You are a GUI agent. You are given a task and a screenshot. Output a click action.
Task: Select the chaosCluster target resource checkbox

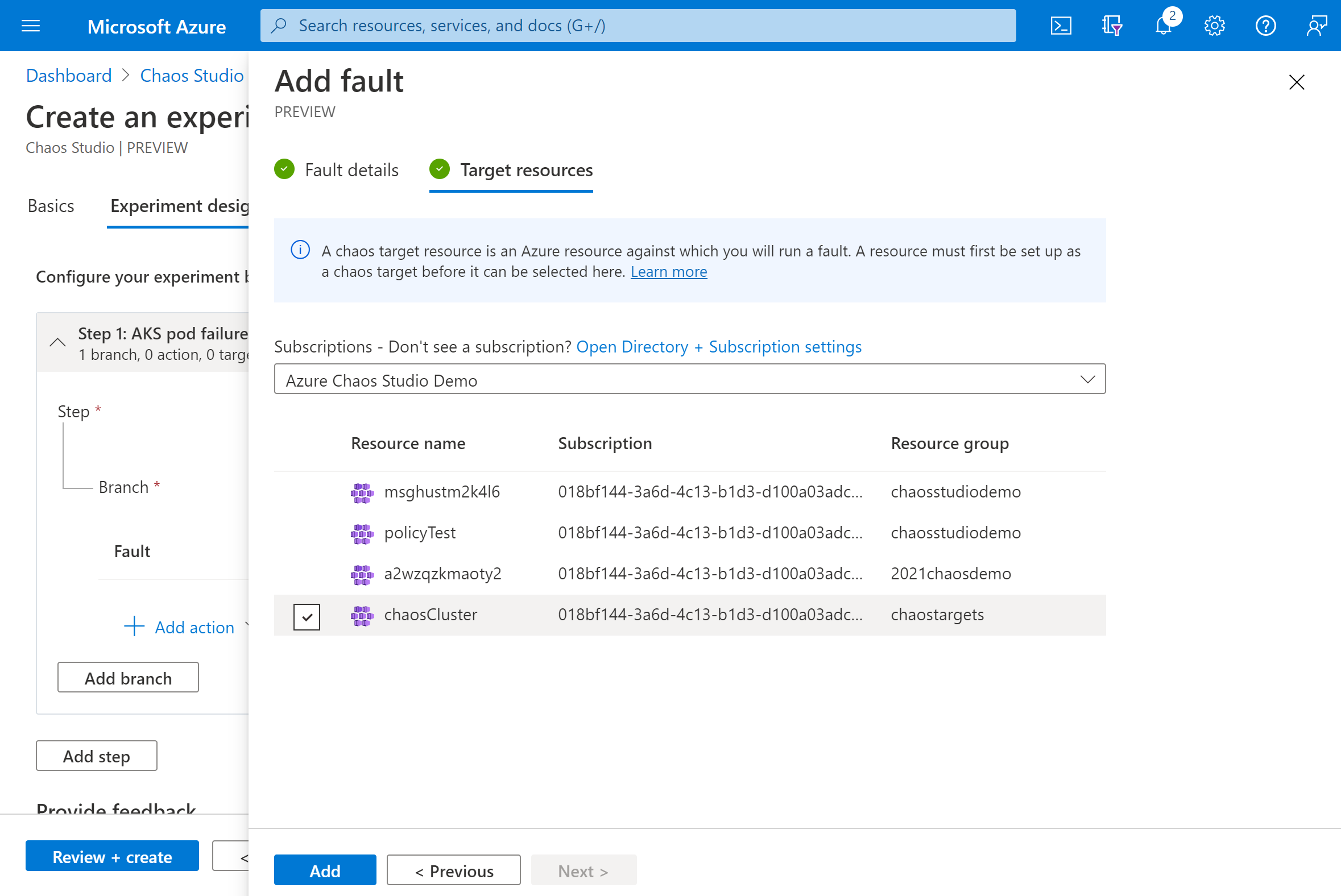[x=307, y=614]
